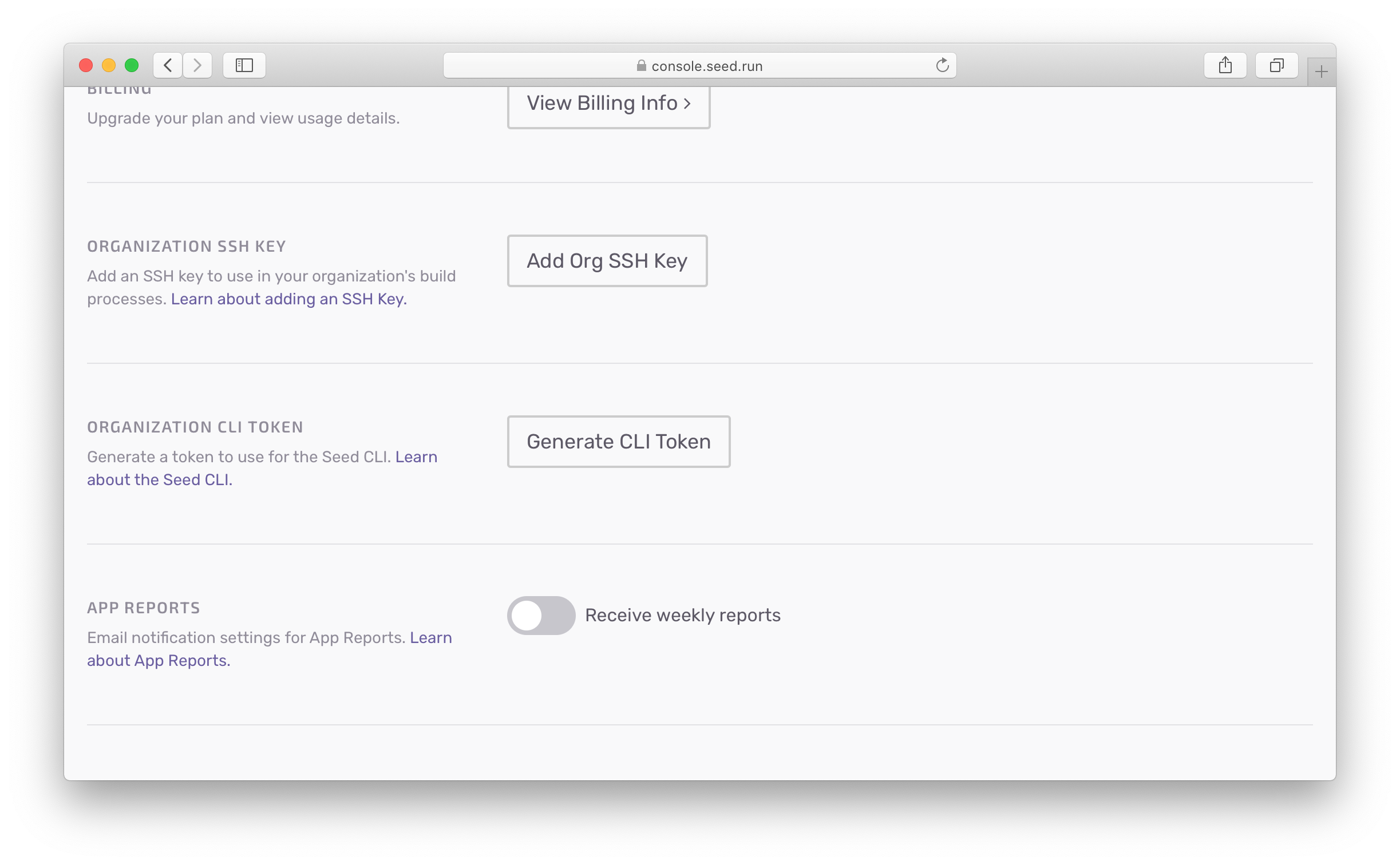Show the sidebar using the toolbar icon
The width and height of the screenshot is (1400, 865).
(244, 65)
